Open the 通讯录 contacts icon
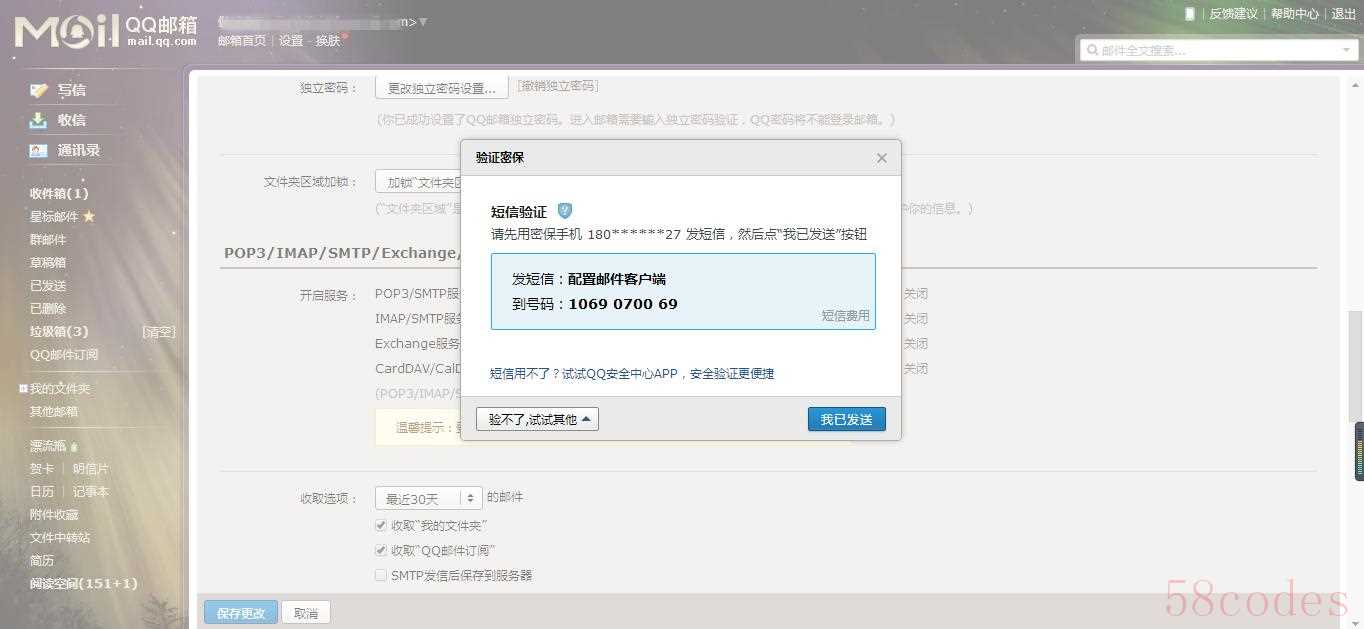Image resolution: width=1364 pixels, height=629 pixels. pyautogui.click(x=39, y=151)
